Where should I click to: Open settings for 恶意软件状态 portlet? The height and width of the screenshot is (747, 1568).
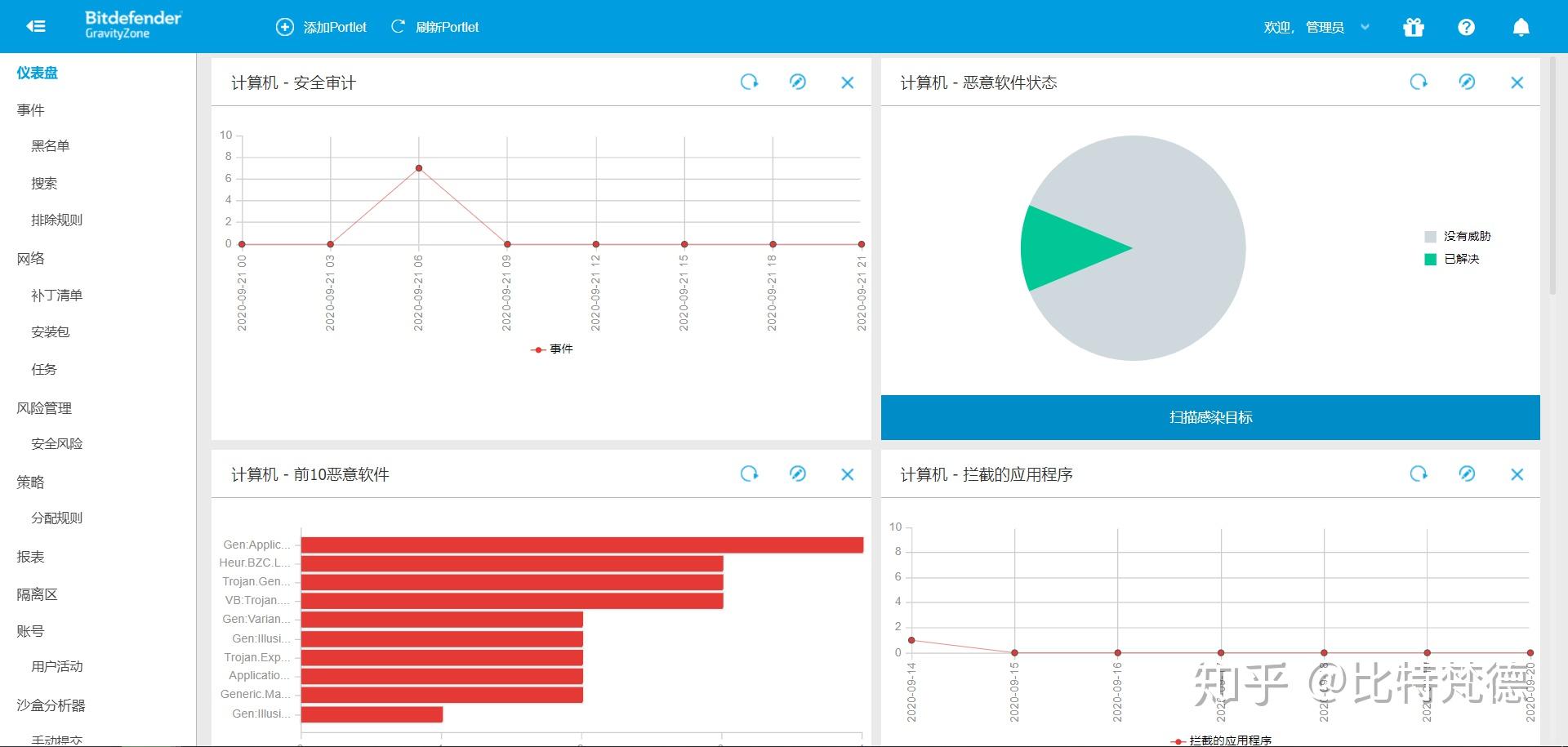pos(1468,82)
